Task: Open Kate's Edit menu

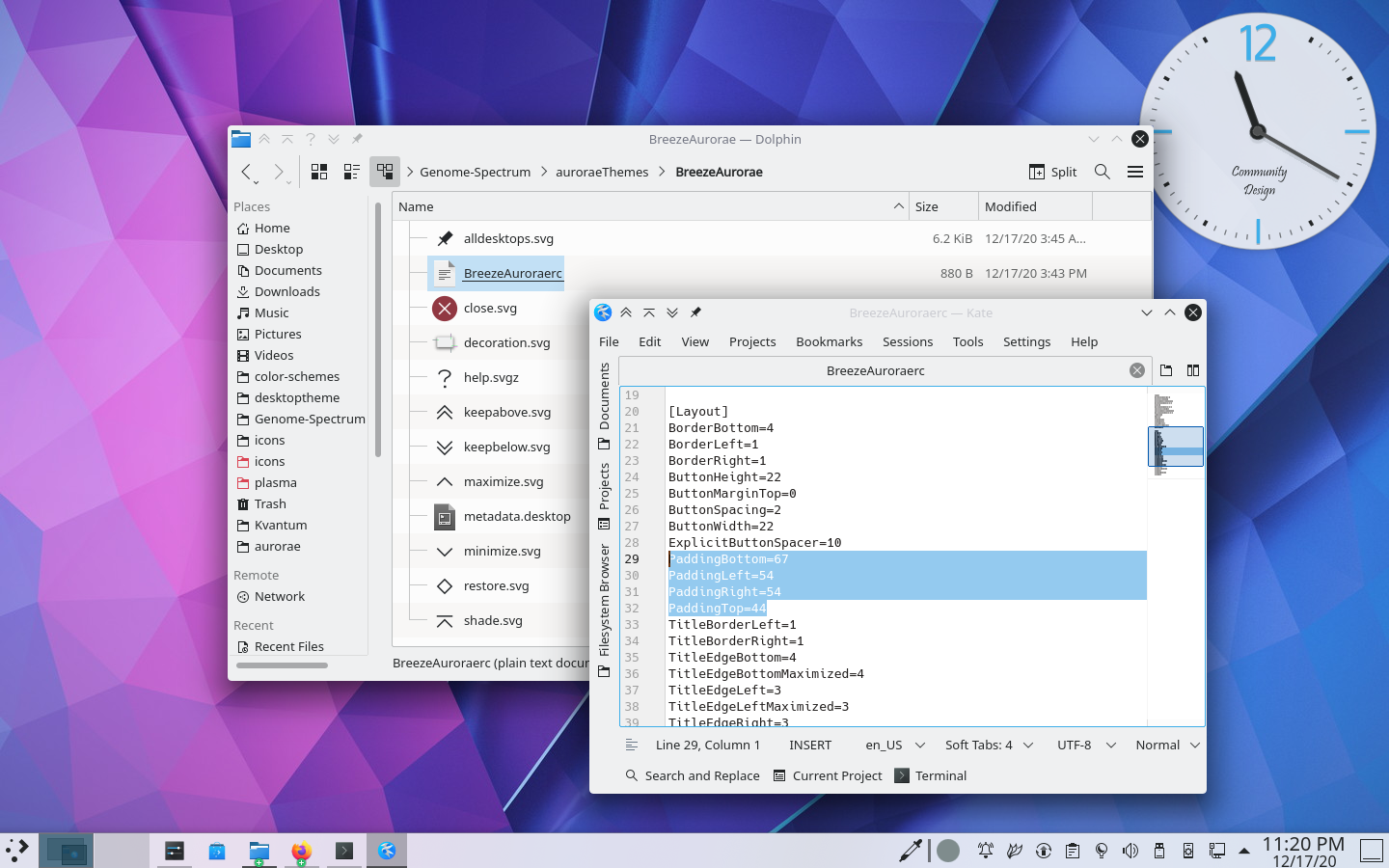Action: (x=649, y=341)
